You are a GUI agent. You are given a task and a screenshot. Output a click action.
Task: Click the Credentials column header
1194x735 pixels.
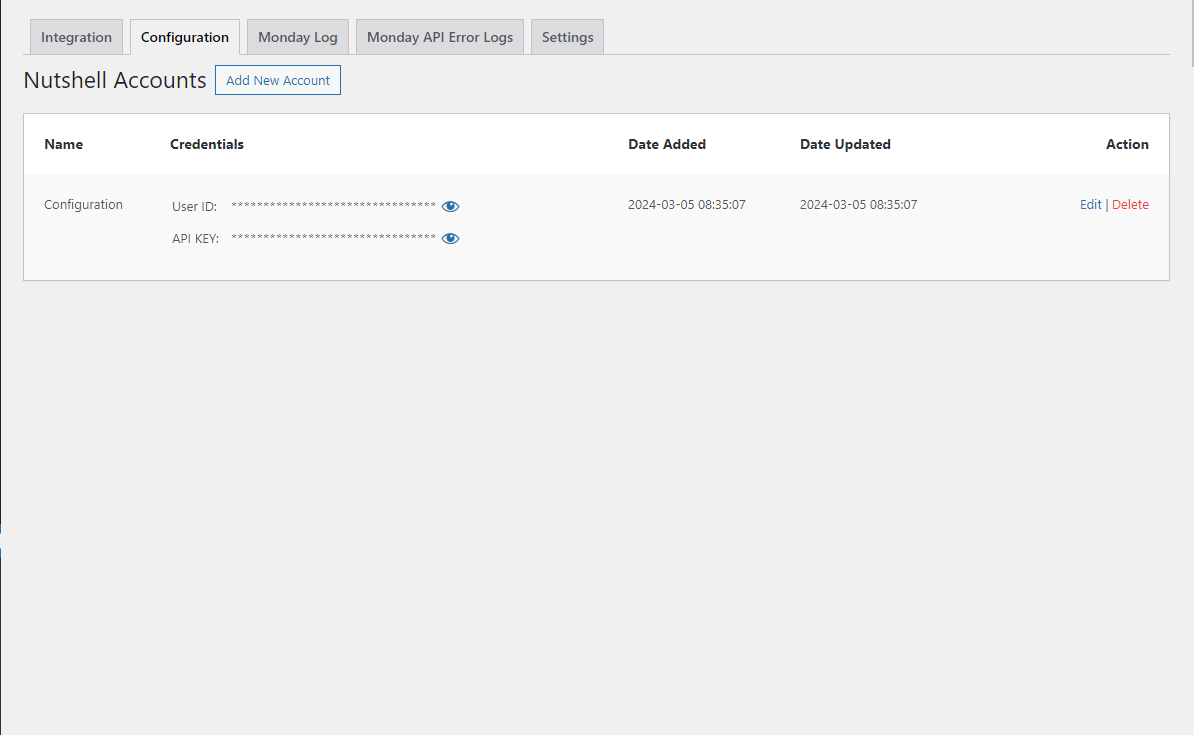click(x=207, y=144)
